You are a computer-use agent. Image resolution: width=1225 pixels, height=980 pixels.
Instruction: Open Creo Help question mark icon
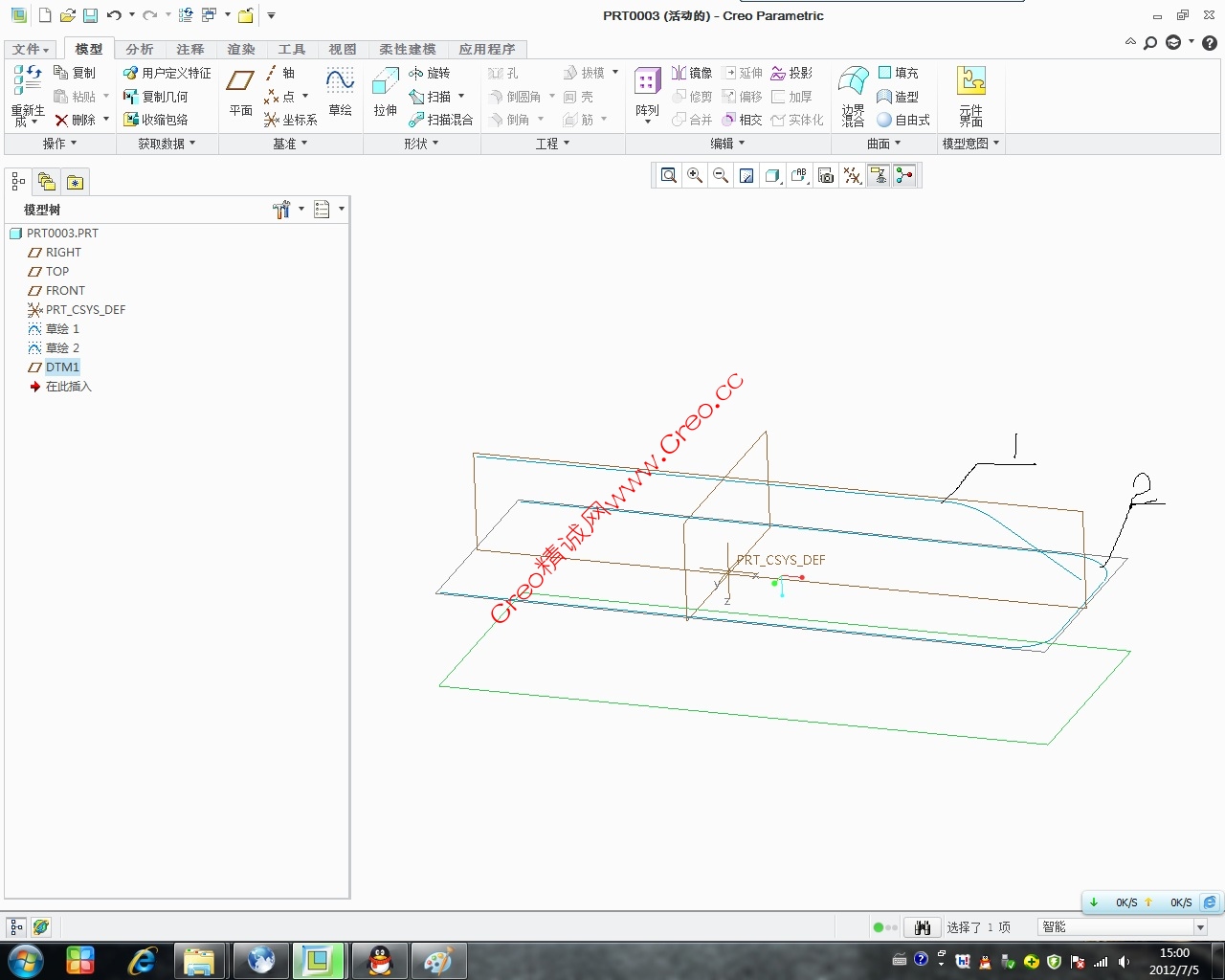point(1210,43)
